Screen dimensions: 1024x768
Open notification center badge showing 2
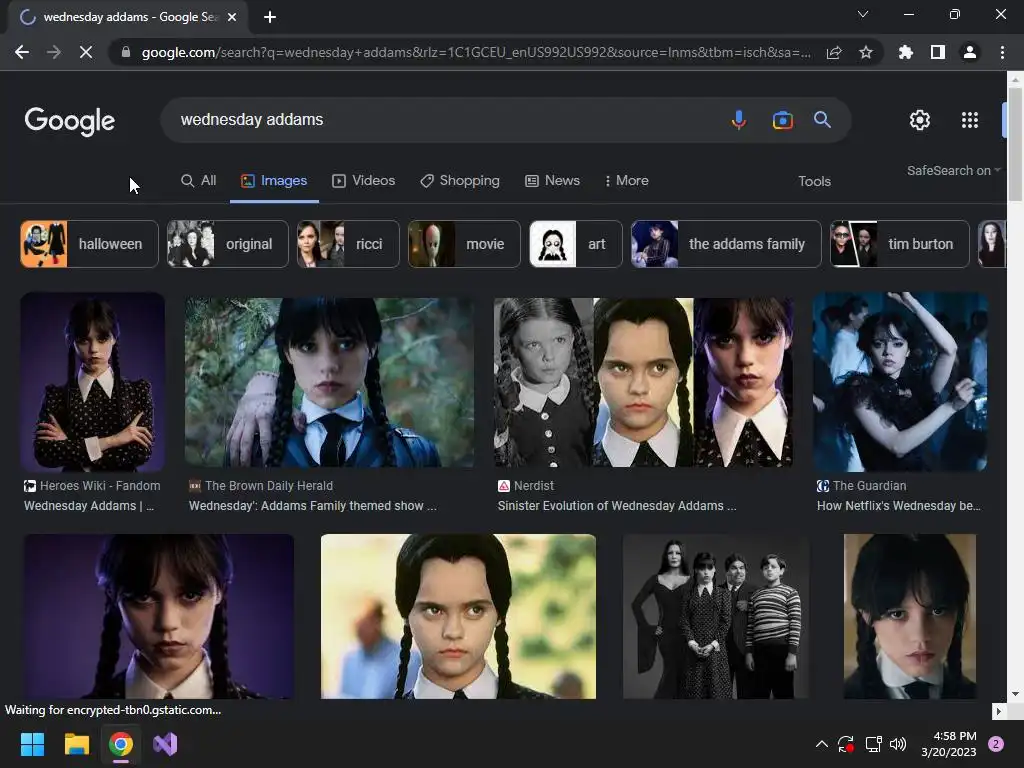click(x=996, y=744)
